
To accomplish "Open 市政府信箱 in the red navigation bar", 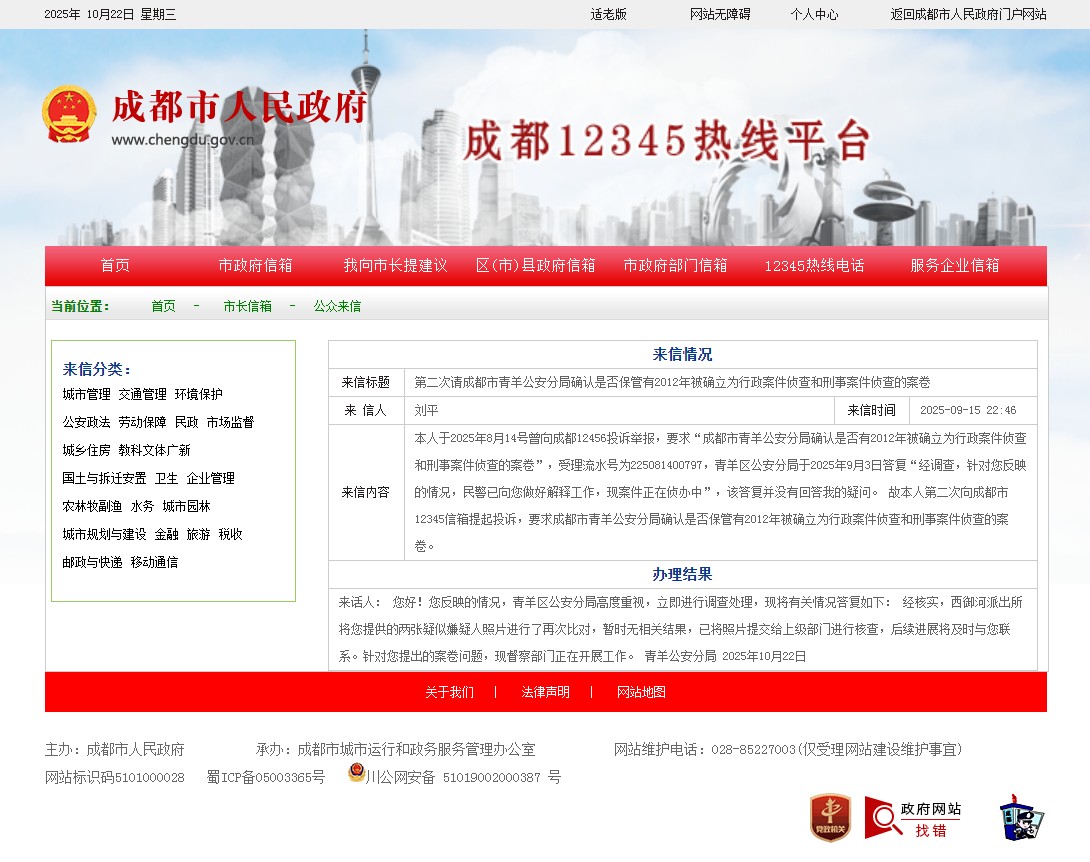I will point(255,266).
